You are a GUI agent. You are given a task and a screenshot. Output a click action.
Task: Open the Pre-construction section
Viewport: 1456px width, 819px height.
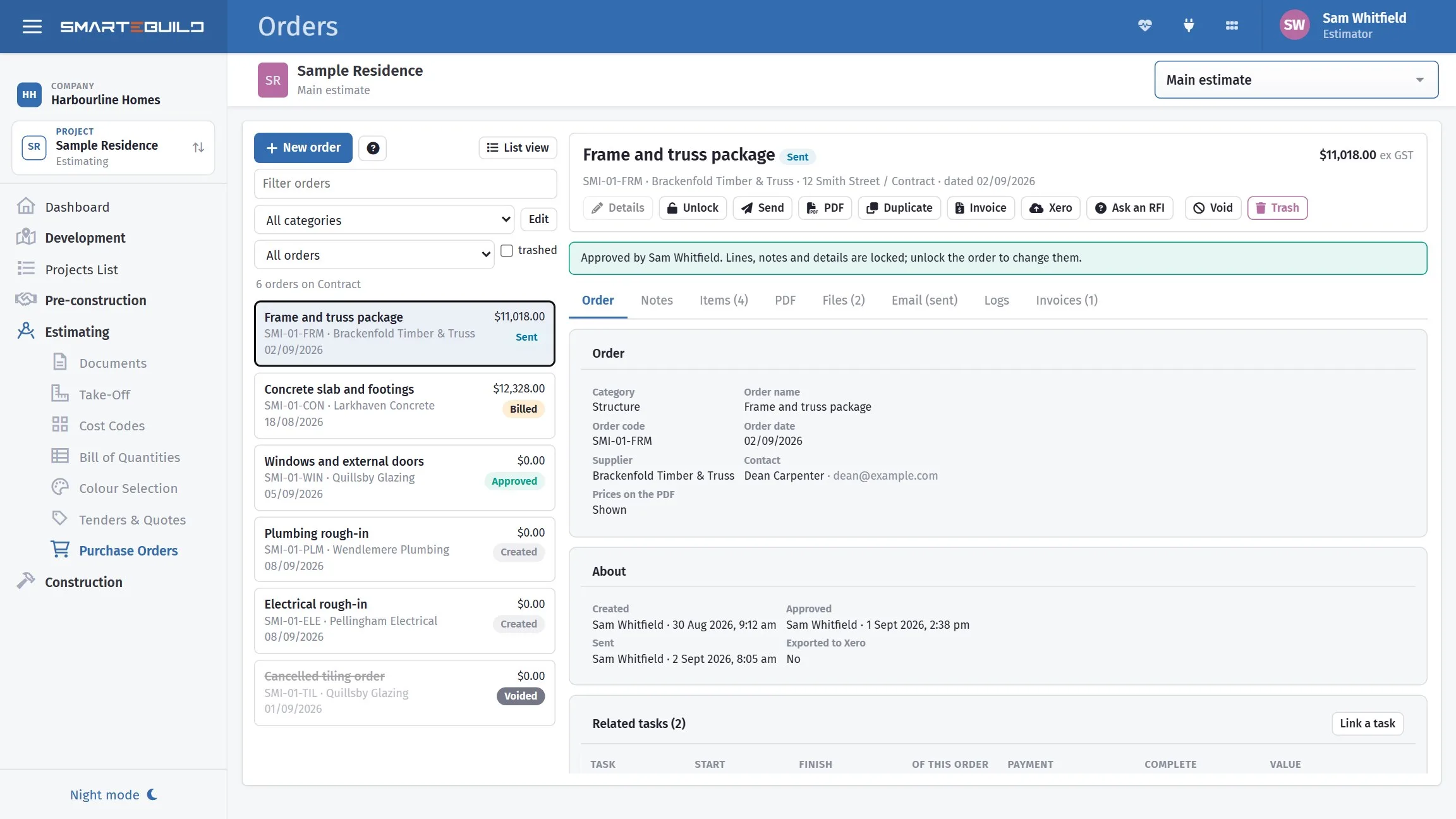pos(95,300)
